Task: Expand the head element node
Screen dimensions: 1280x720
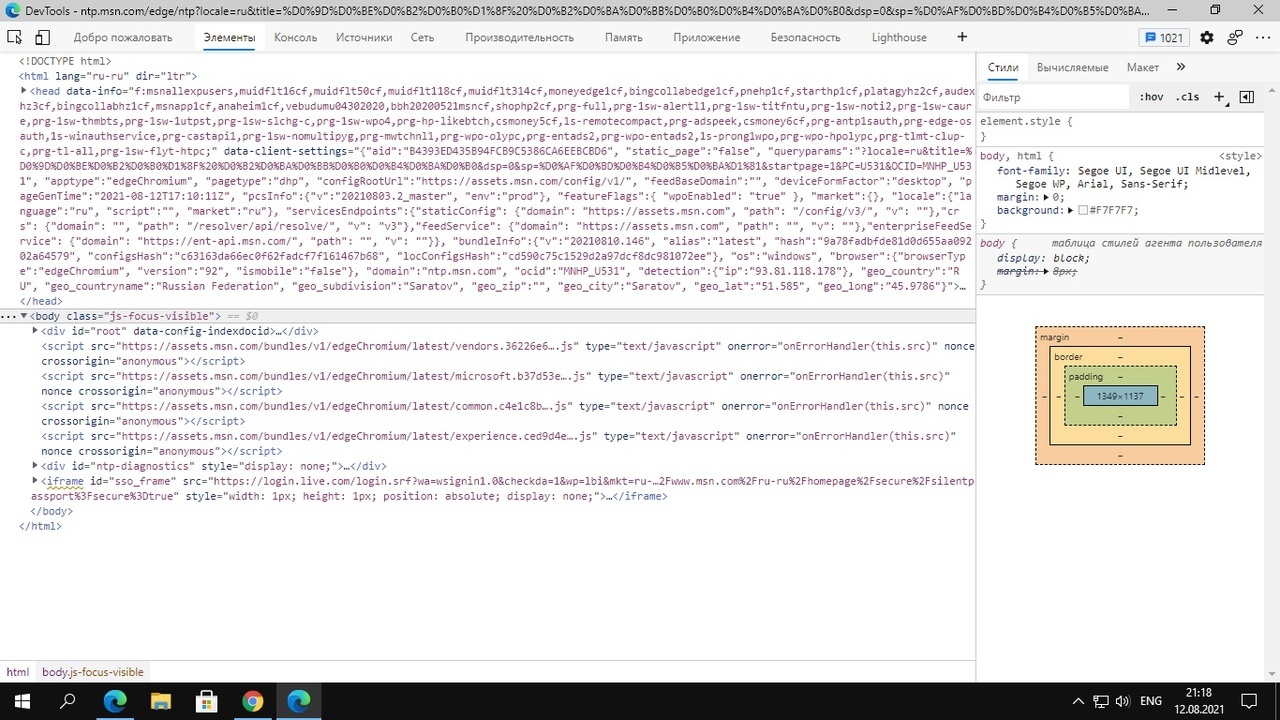Action: pos(24,91)
